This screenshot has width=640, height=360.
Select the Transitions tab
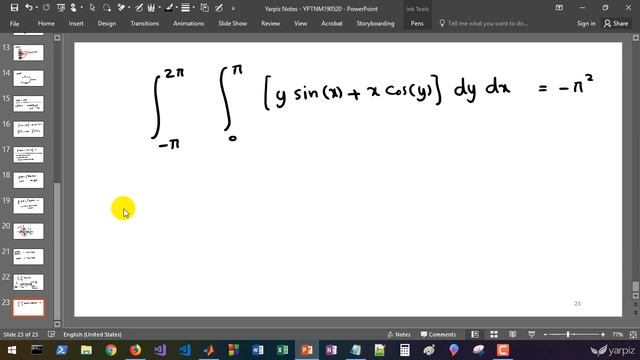point(144,23)
